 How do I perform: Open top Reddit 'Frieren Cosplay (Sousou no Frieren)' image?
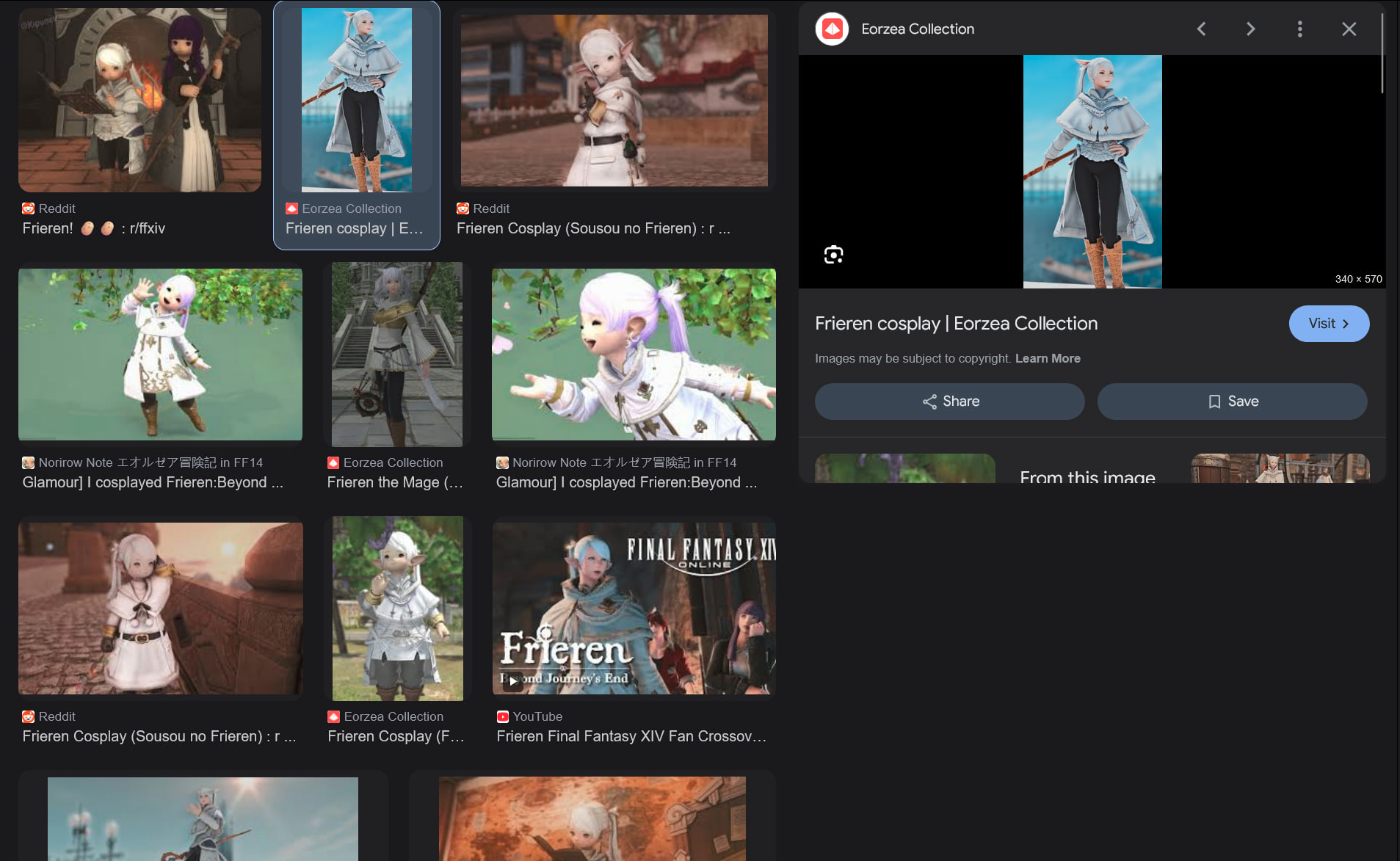pyautogui.click(x=614, y=100)
